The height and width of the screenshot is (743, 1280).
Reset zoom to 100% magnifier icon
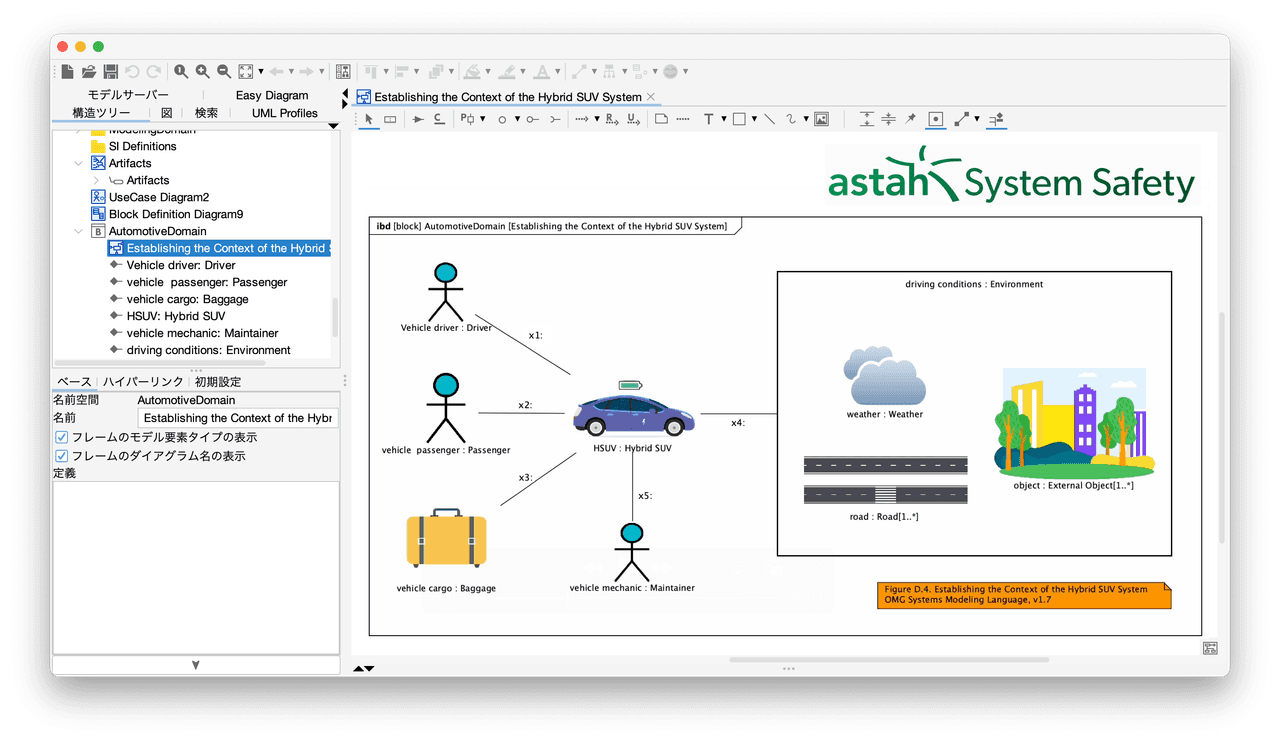(181, 71)
